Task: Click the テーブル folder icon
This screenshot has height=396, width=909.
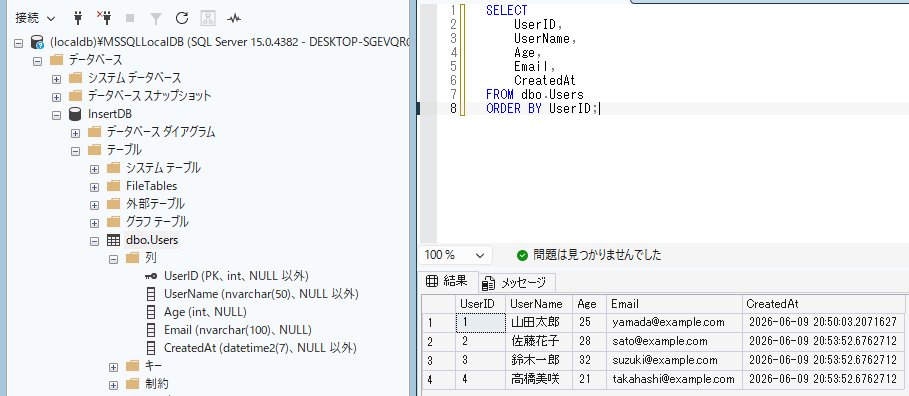Action: coord(94,150)
